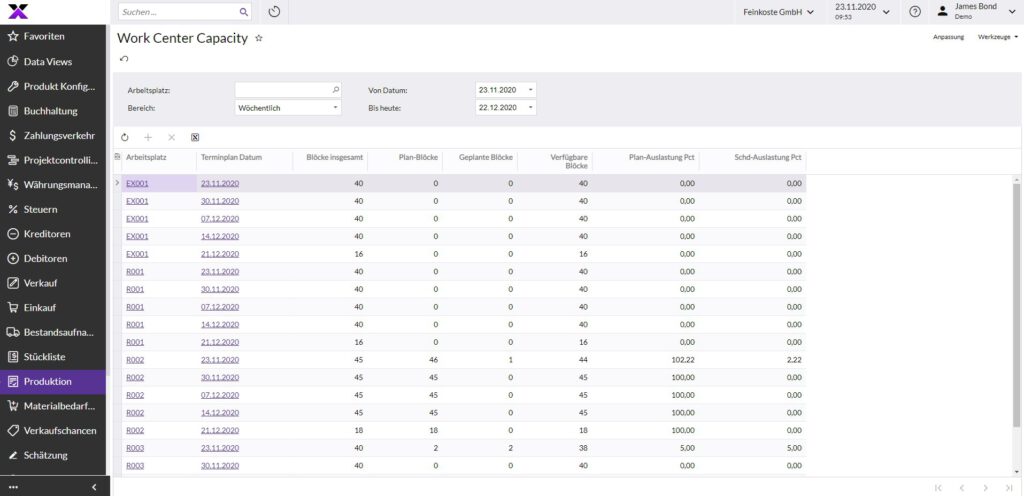Go to first page arrow
Image resolution: width=1024 pixels, height=496 pixels.
[938, 488]
